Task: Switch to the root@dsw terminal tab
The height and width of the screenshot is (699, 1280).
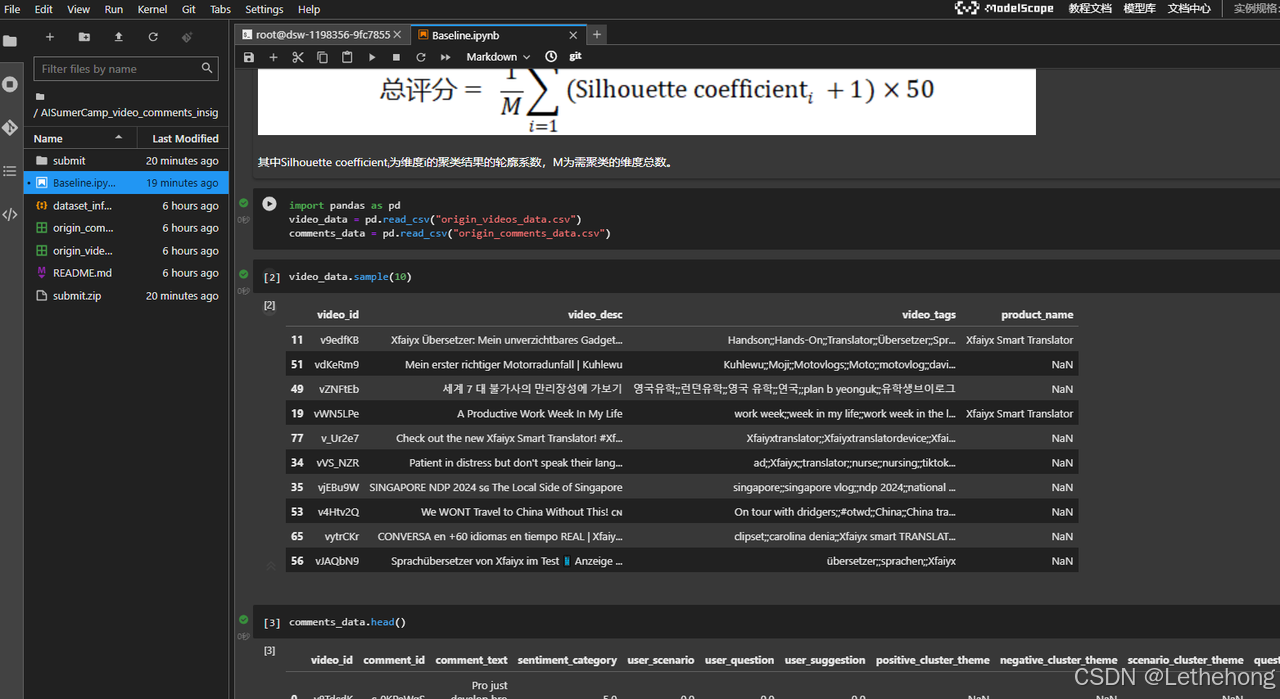Action: coord(322,34)
